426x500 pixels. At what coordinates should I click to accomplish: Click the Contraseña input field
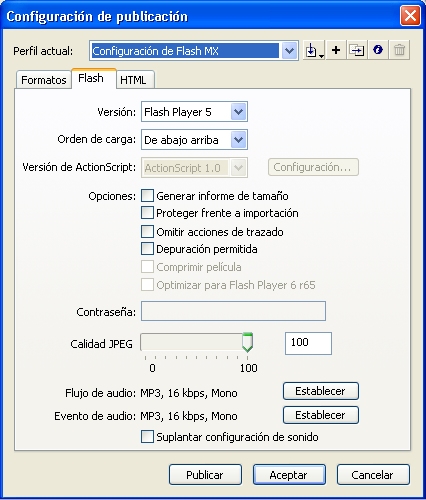(x=233, y=311)
